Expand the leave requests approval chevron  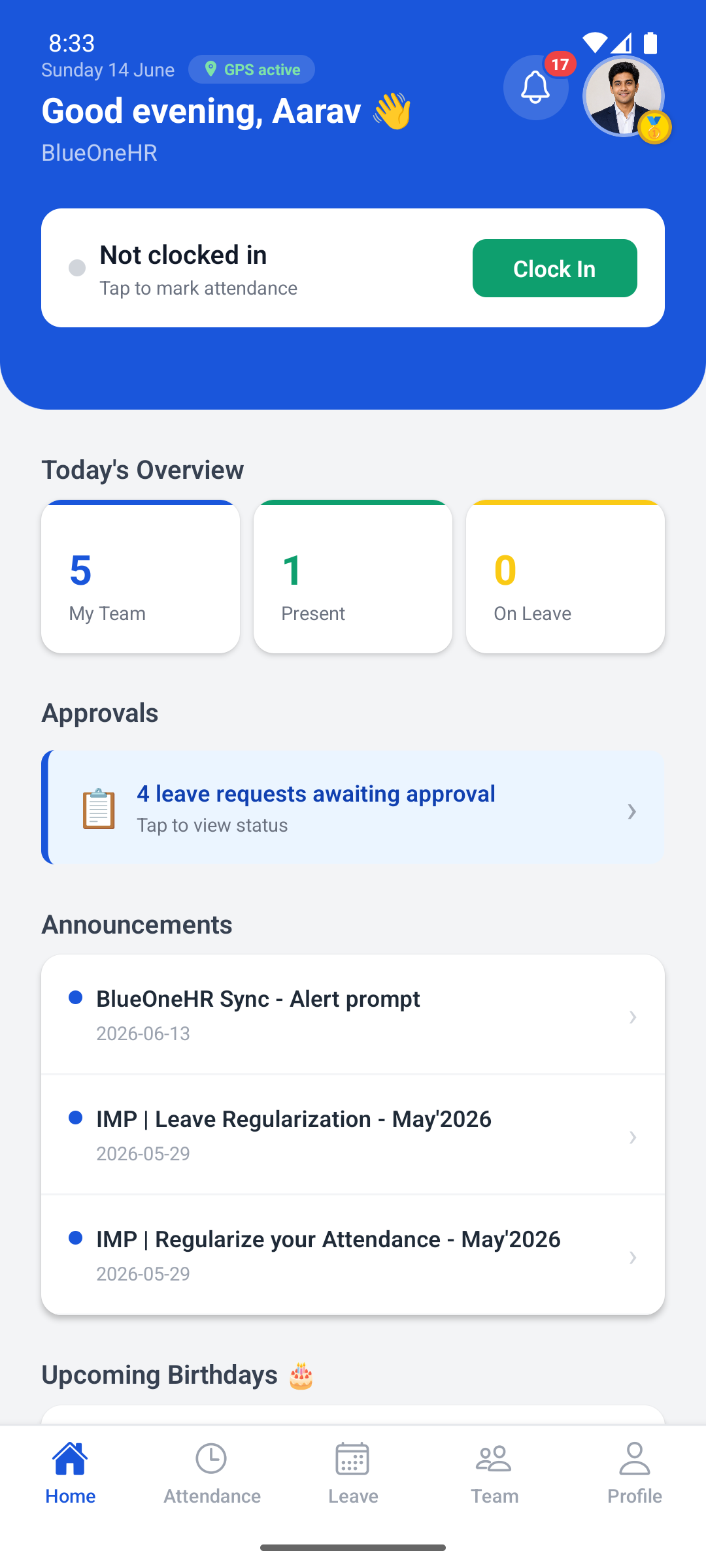point(631,811)
